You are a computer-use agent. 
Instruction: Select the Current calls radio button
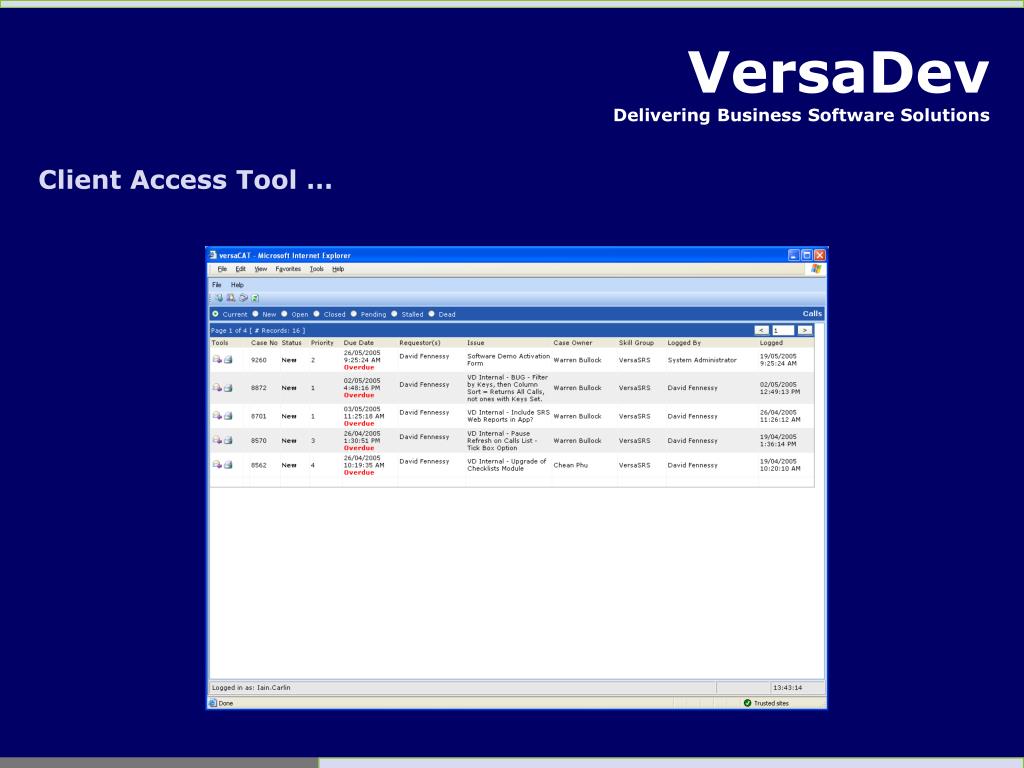coord(216,314)
